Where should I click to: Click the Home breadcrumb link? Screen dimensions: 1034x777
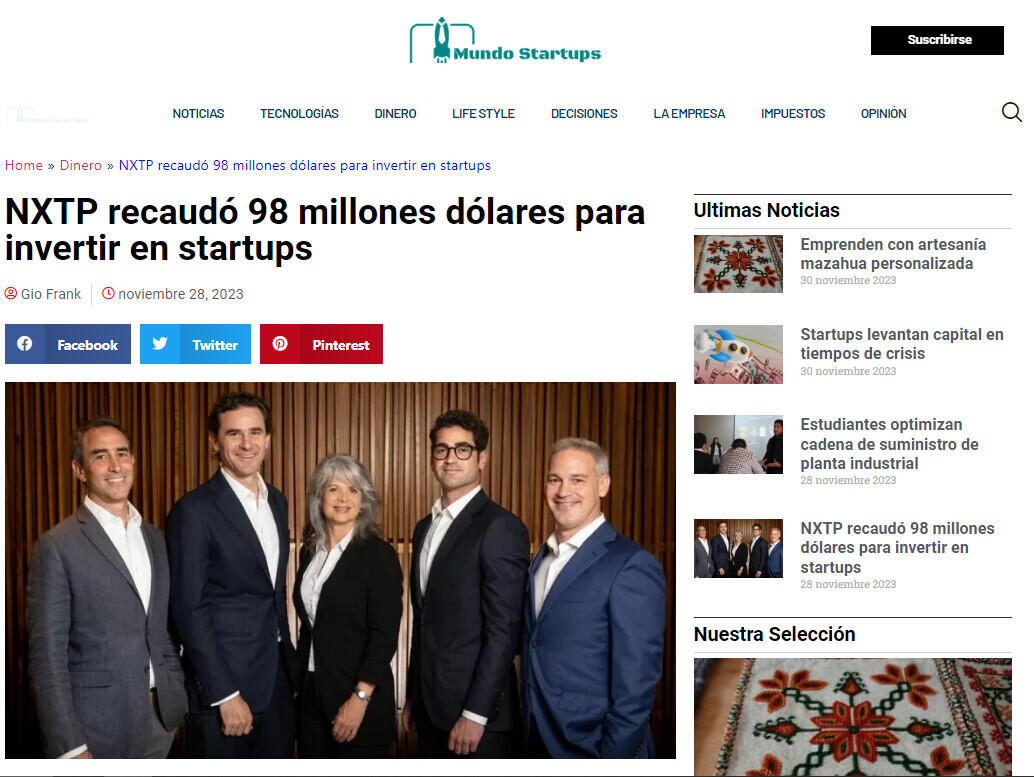tap(24, 165)
